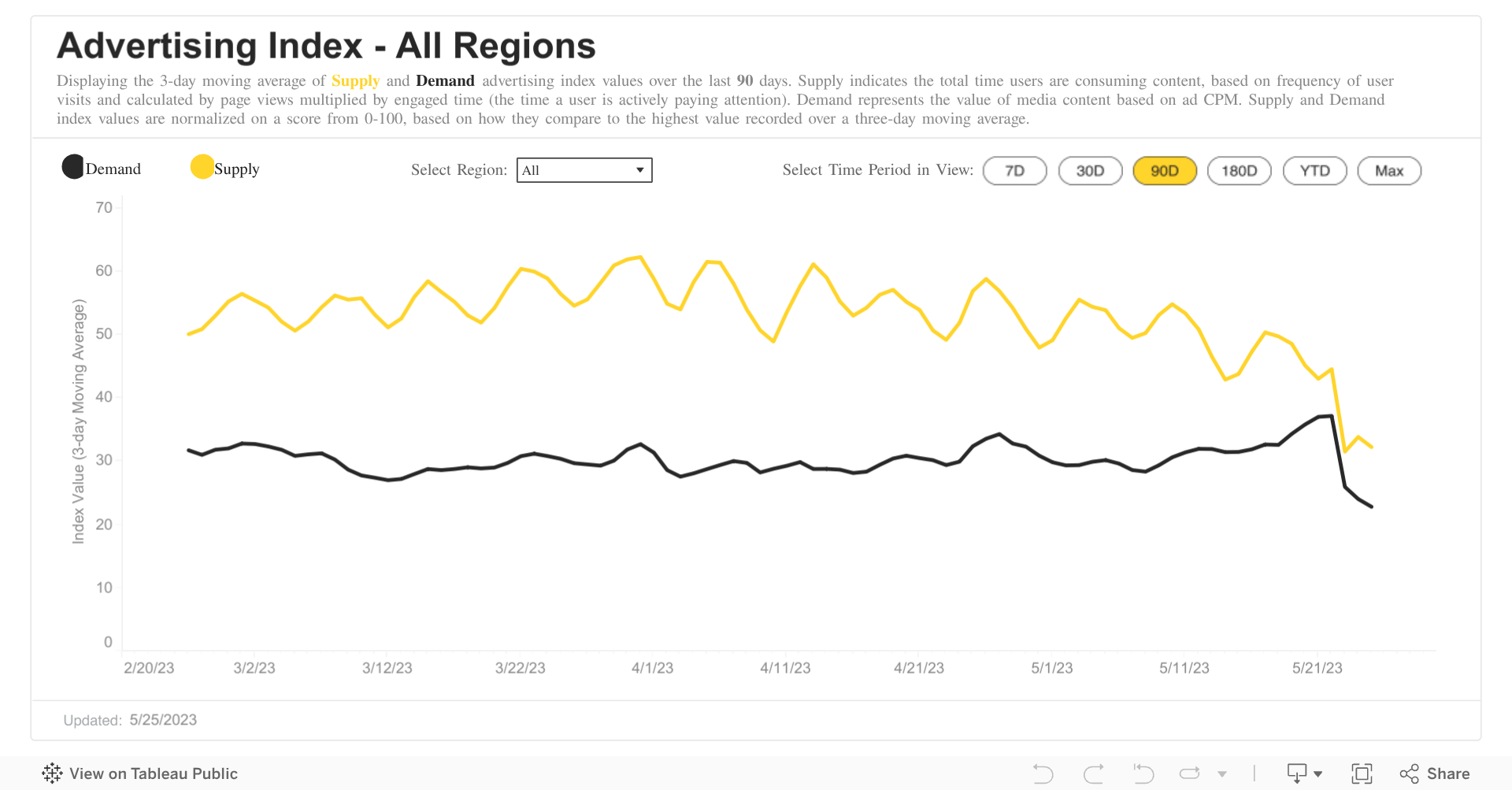The width and height of the screenshot is (1512, 790).
Task: Click the yellow Supply legend swatch
Action: pyautogui.click(x=202, y=167)
